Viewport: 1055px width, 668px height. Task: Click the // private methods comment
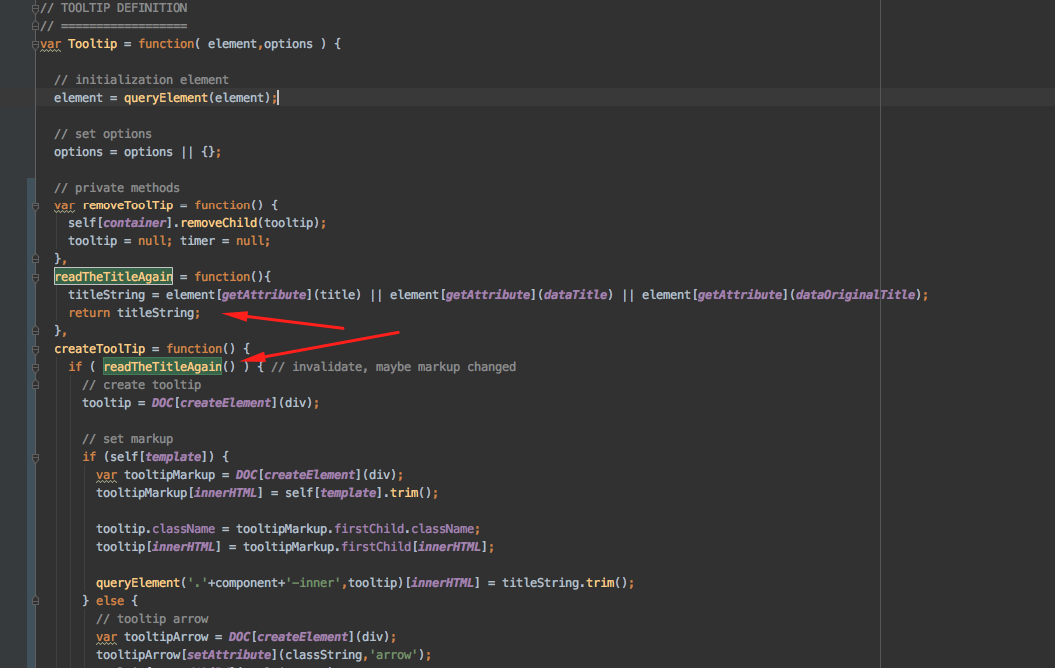[117, 187]
